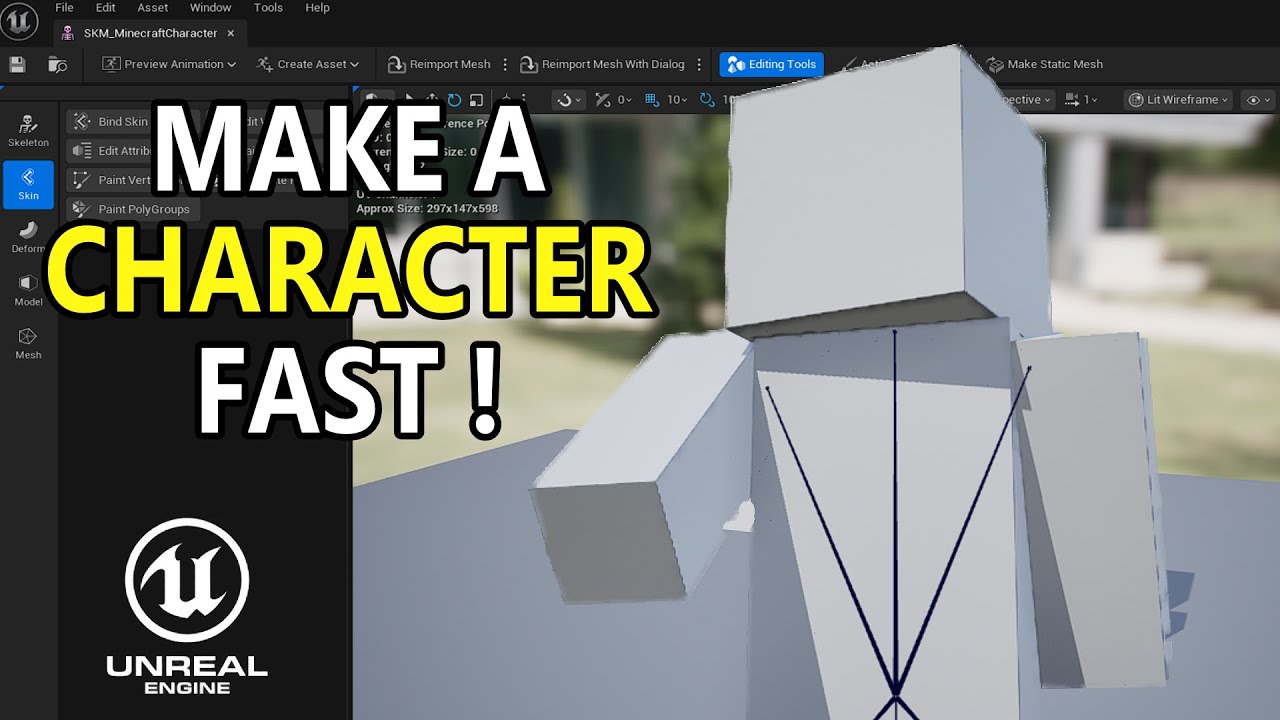This screenshot has height=720, width=1280.
Task: Browse to asset in Content Browser icon
Action: coord(58,64)
